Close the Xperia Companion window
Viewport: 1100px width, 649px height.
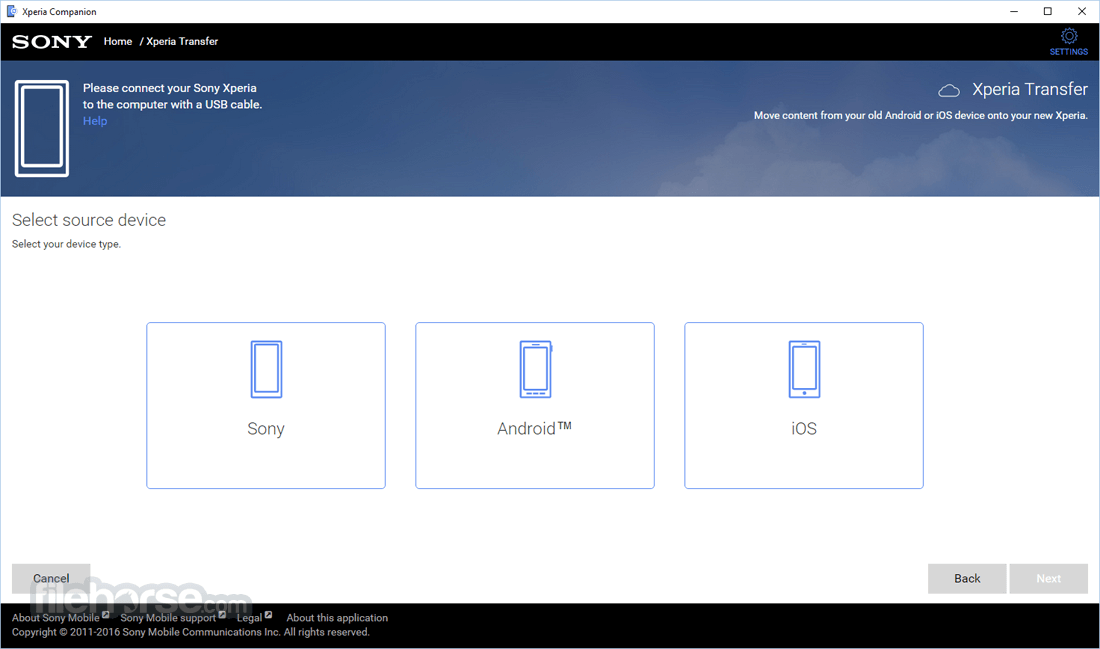point(1082,11)
